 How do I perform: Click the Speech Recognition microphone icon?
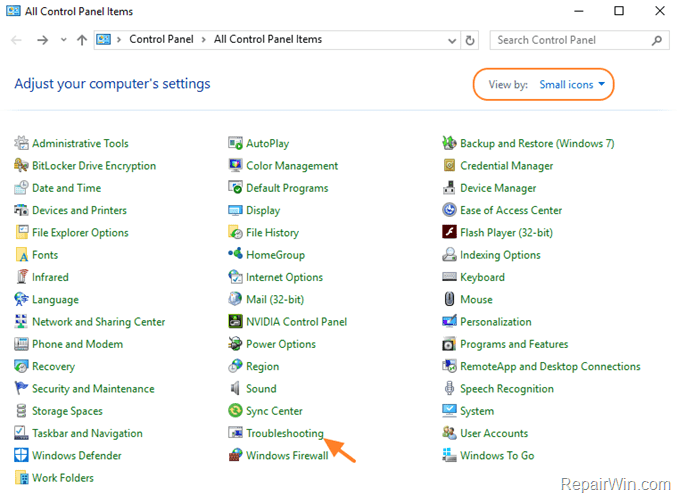[449, 388]
